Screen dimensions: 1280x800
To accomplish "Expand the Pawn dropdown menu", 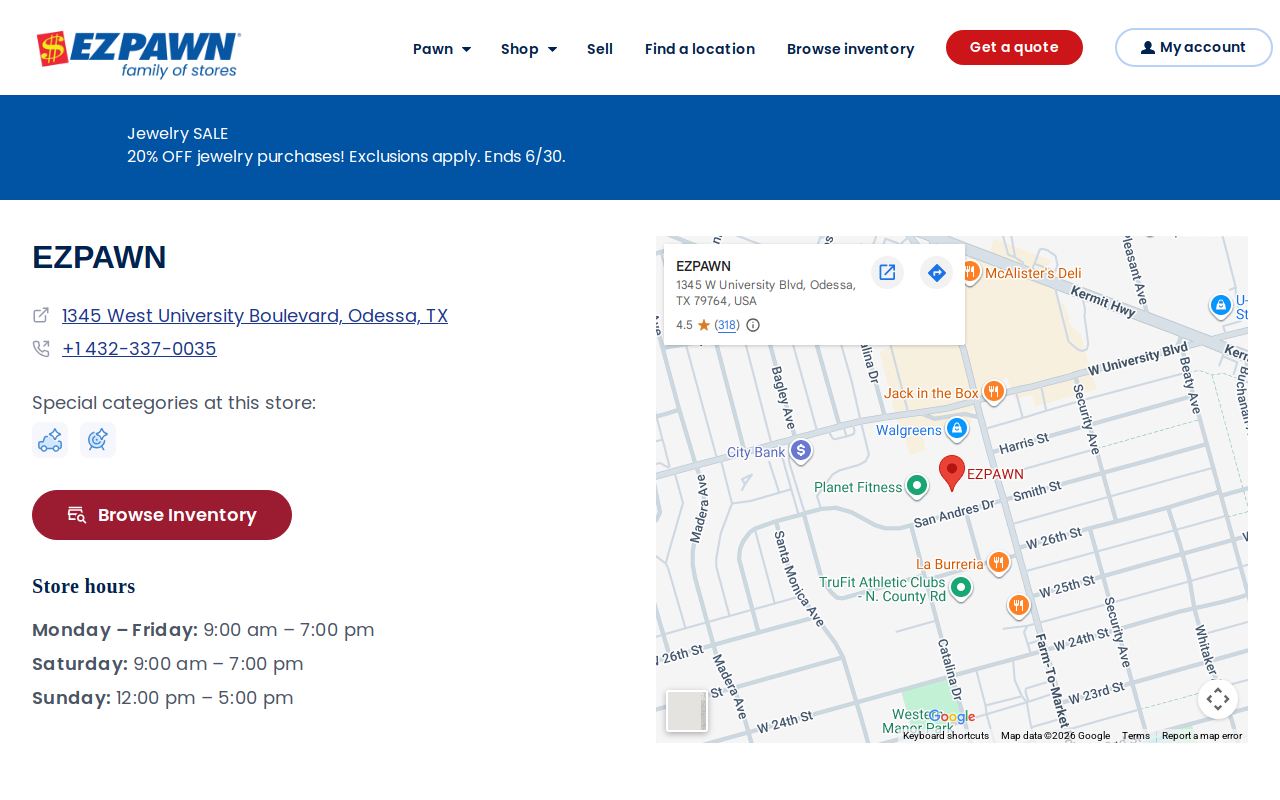I will pyautogui.click(x=442, y=49).
